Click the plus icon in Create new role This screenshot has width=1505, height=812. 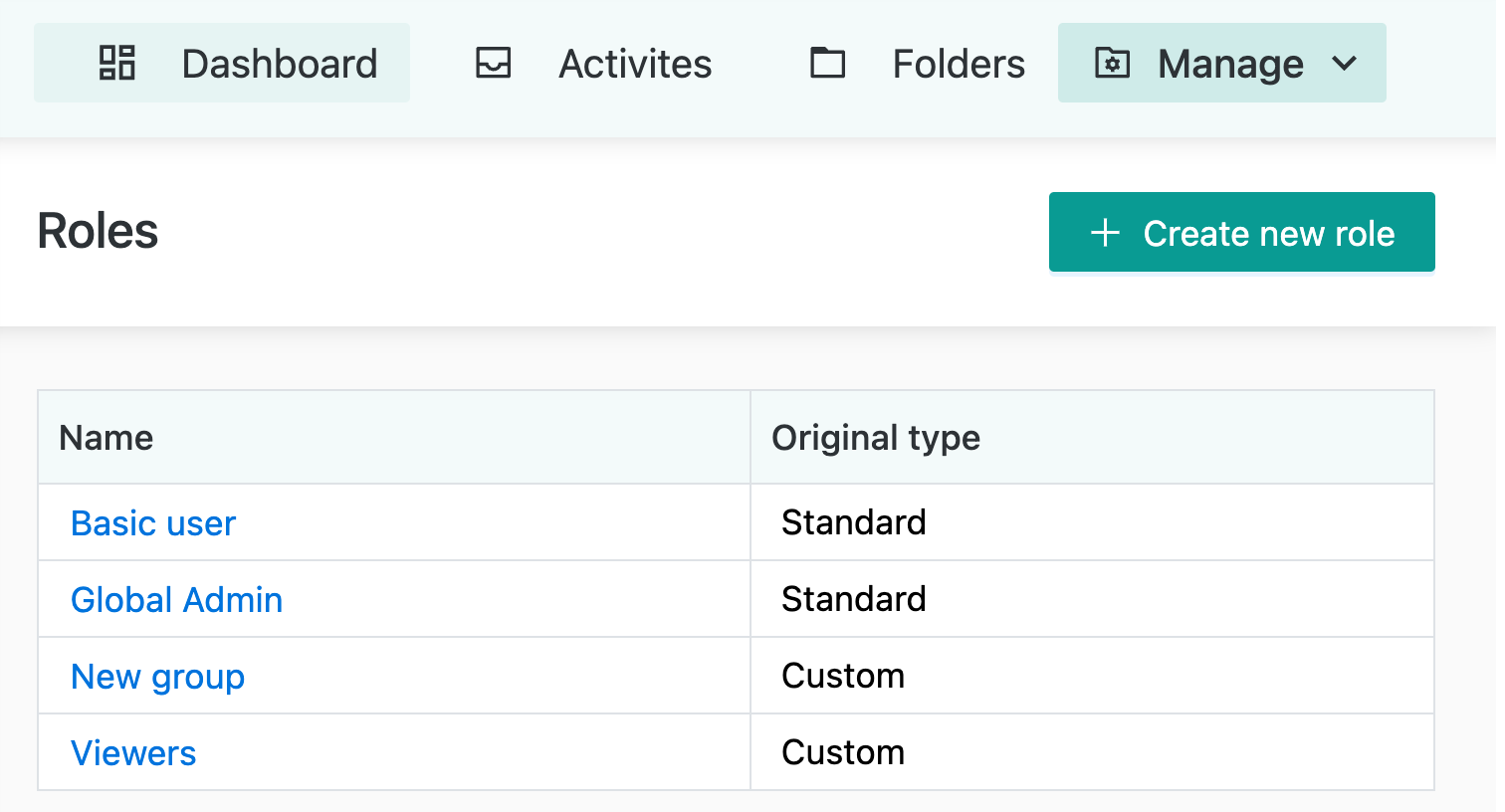click(1105, 233)
